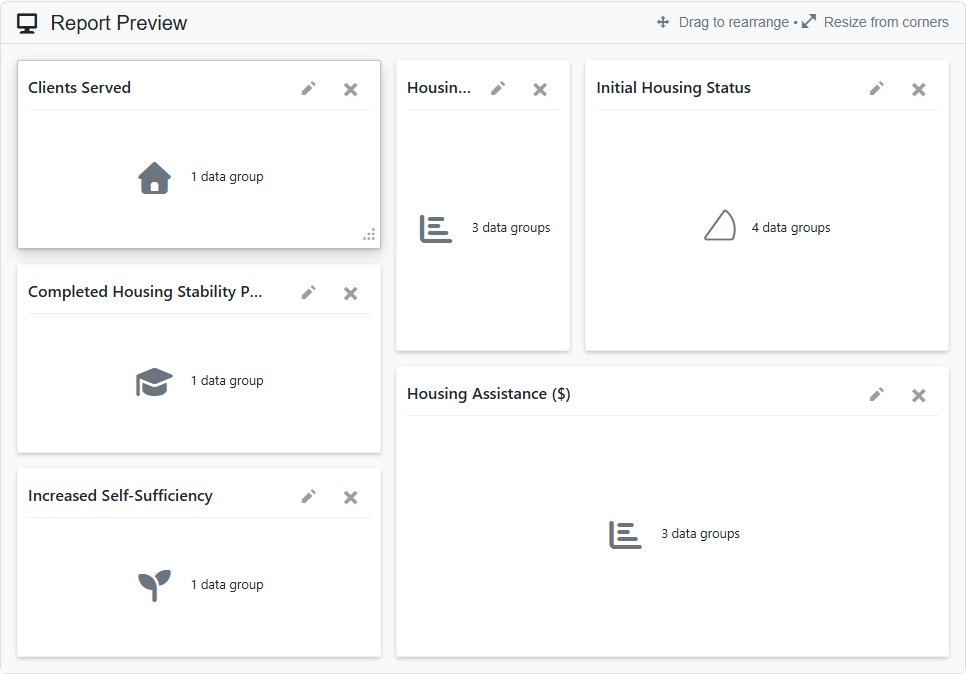Click the house icon in Clients Served
Screen dimensions: 966x674
point(155,177)
